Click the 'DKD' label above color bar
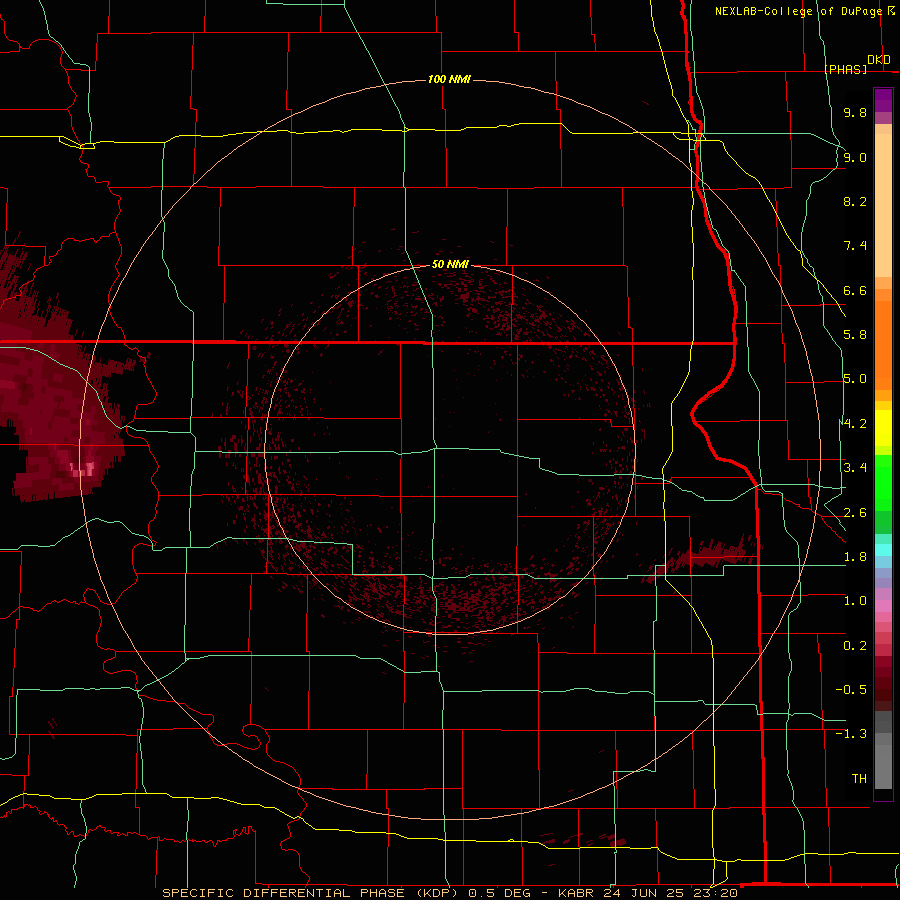Image resolution: width=900 pixels, height=900 pixels. click(x=879, y=60)
